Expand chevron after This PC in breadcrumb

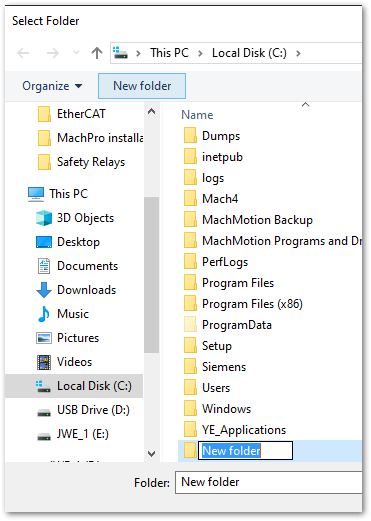(x=200, y=53)
